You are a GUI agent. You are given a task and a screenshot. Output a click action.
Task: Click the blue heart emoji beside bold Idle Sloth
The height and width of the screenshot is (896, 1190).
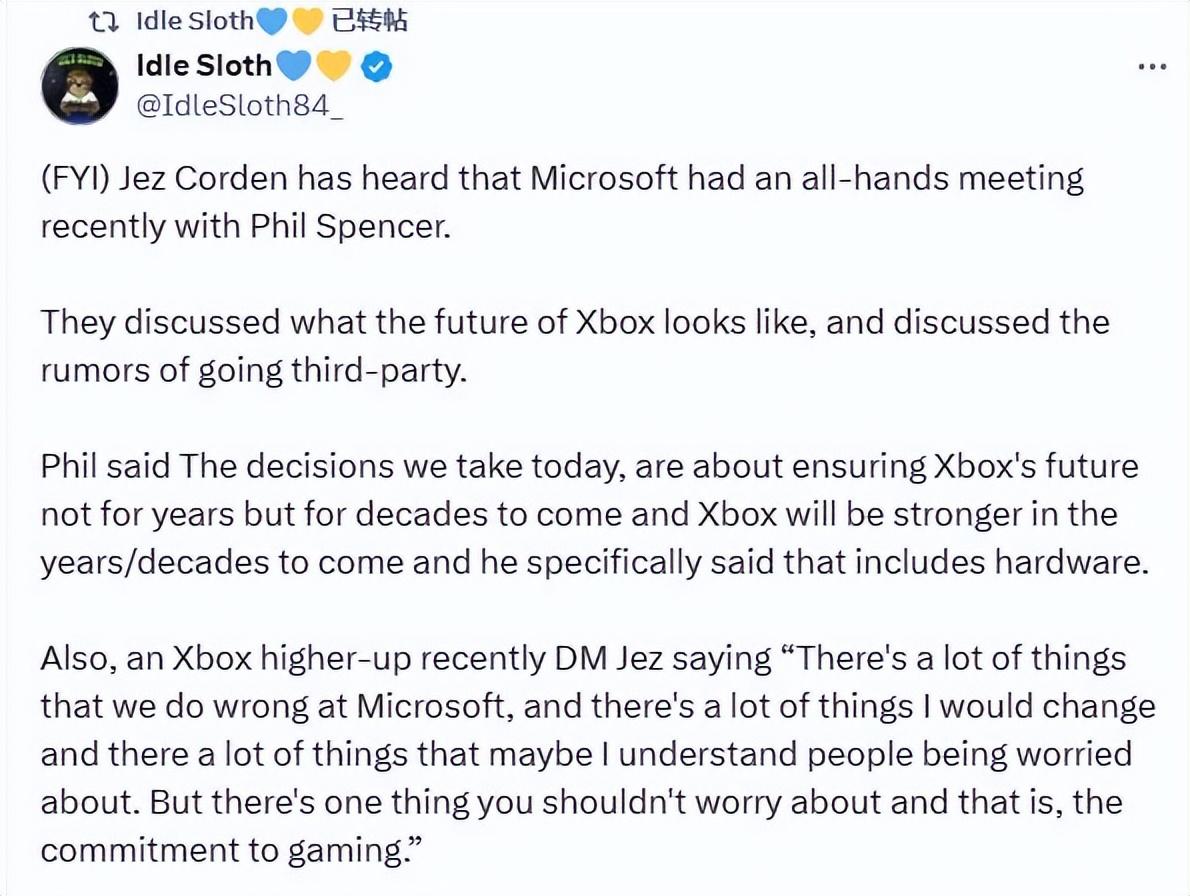pos(294,66)
